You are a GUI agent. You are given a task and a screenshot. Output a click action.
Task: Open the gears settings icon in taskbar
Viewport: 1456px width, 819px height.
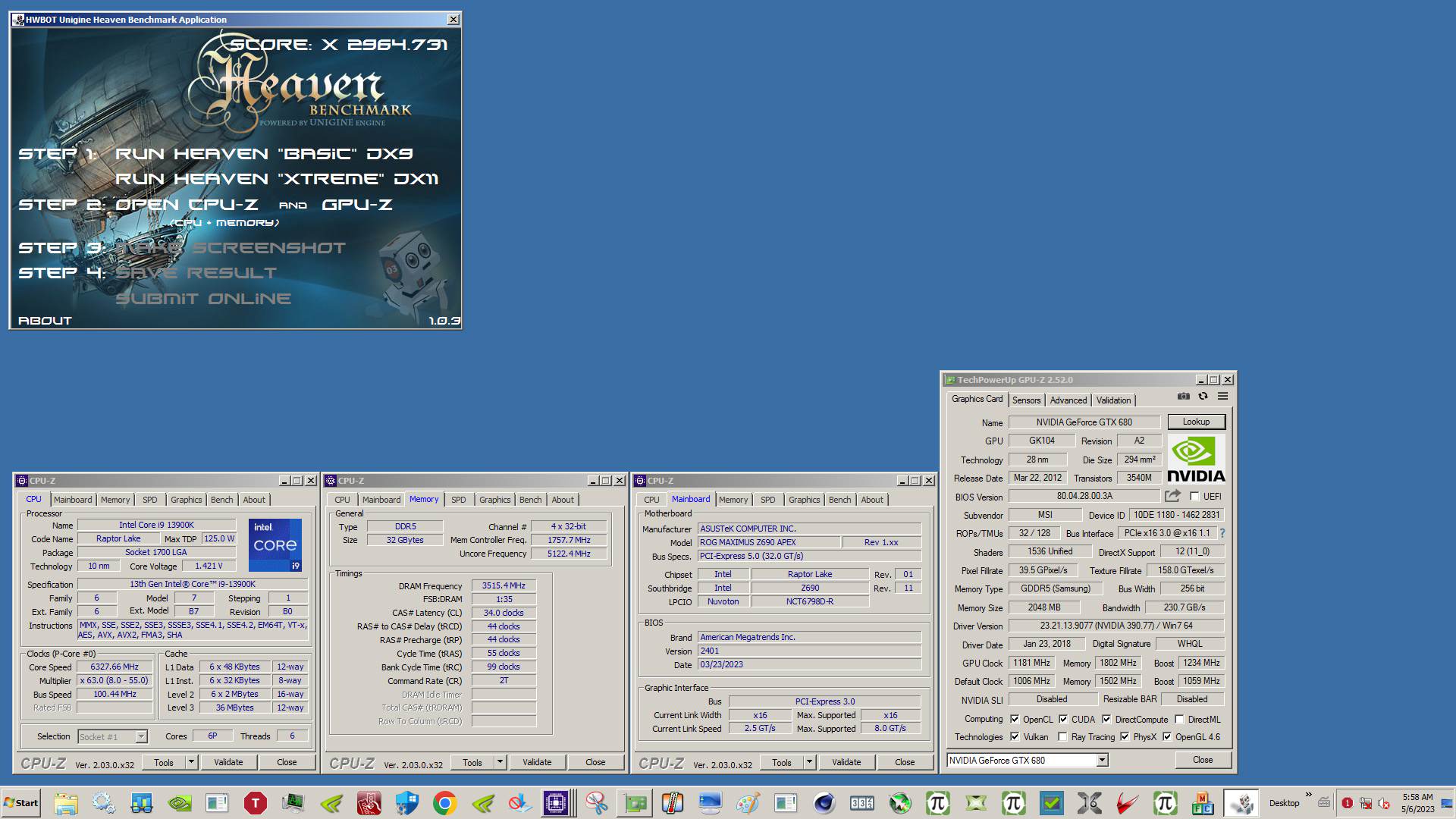(x=104, y=803)
